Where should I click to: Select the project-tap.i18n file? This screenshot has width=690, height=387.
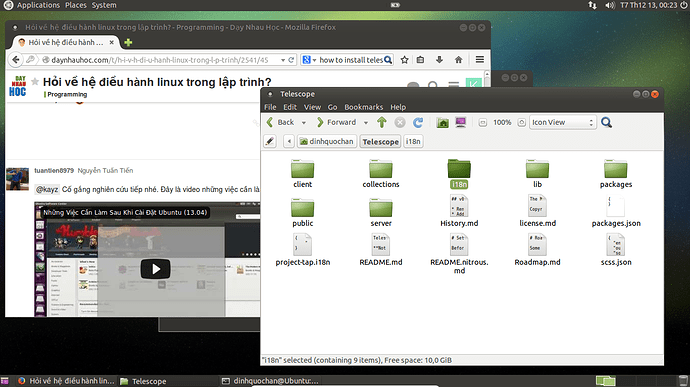coord(302,250)
